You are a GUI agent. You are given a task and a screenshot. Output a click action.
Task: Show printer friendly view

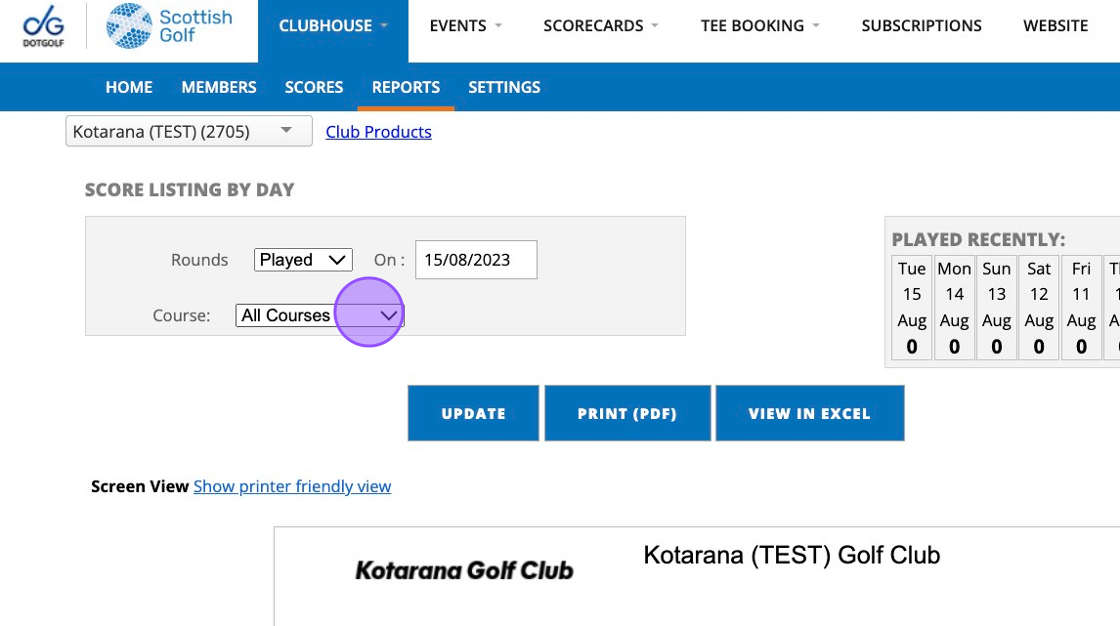(292, 486)
